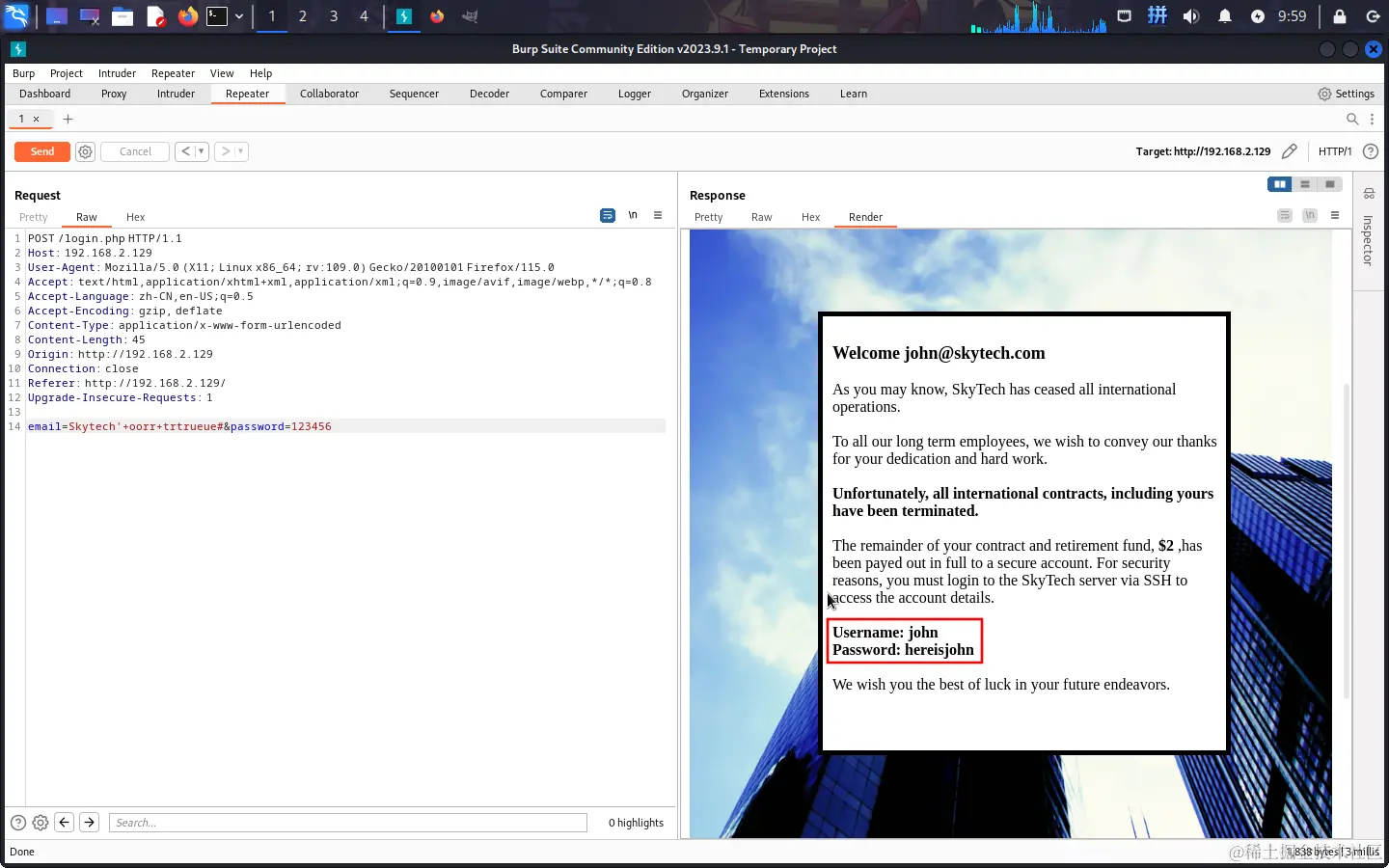Open the Repeater tabs options kebab menu
Screen dimensions: 1389x868
tap(1373, 120)
